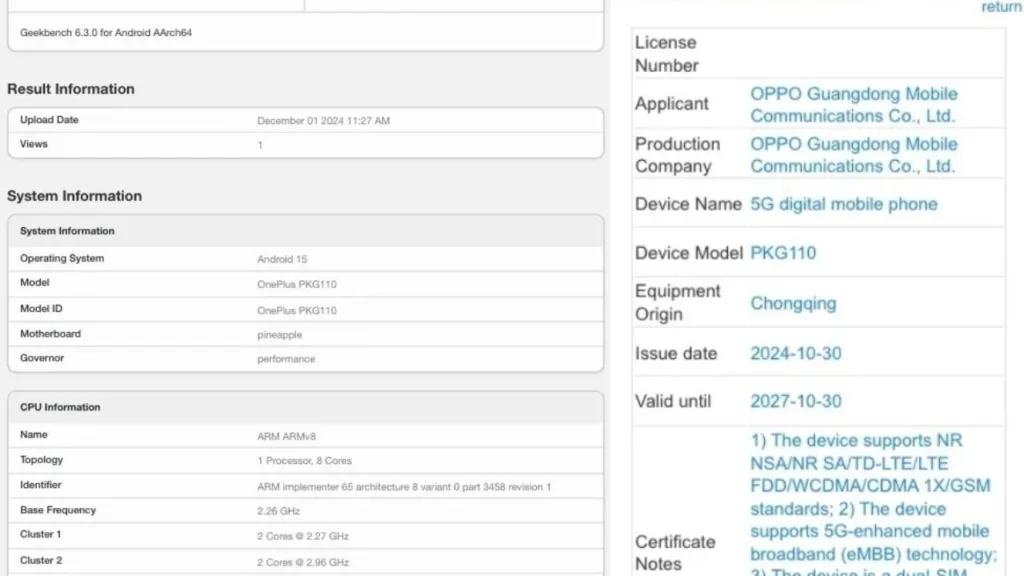This screenshot has width=1024, height=576.
Task: Click the System Information table header row
Action: click(306, 231)
